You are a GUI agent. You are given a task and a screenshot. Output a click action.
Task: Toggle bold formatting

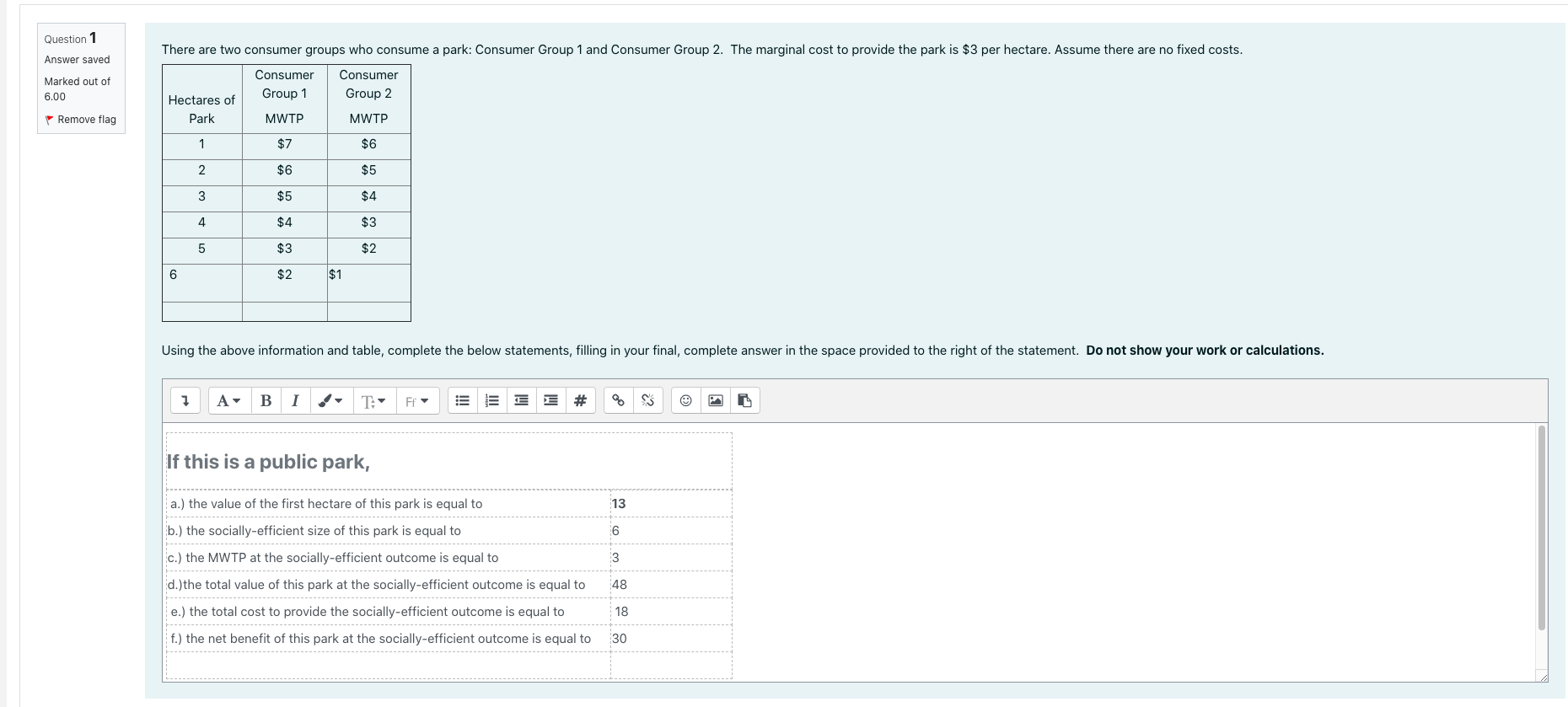pyautogui.click(x=266, y=400)
